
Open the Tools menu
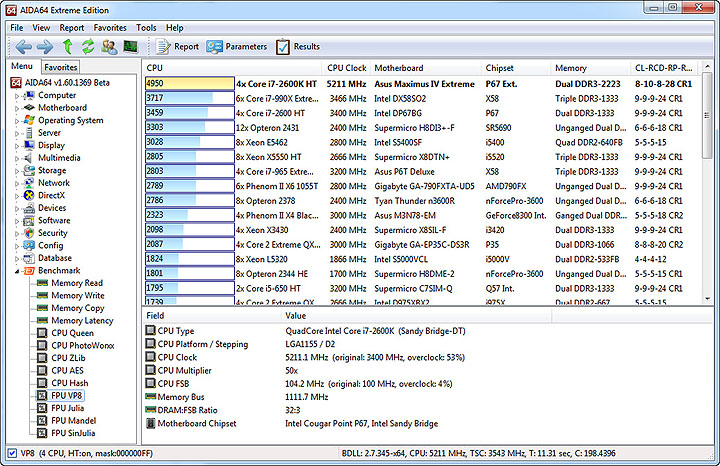(146, 28)
